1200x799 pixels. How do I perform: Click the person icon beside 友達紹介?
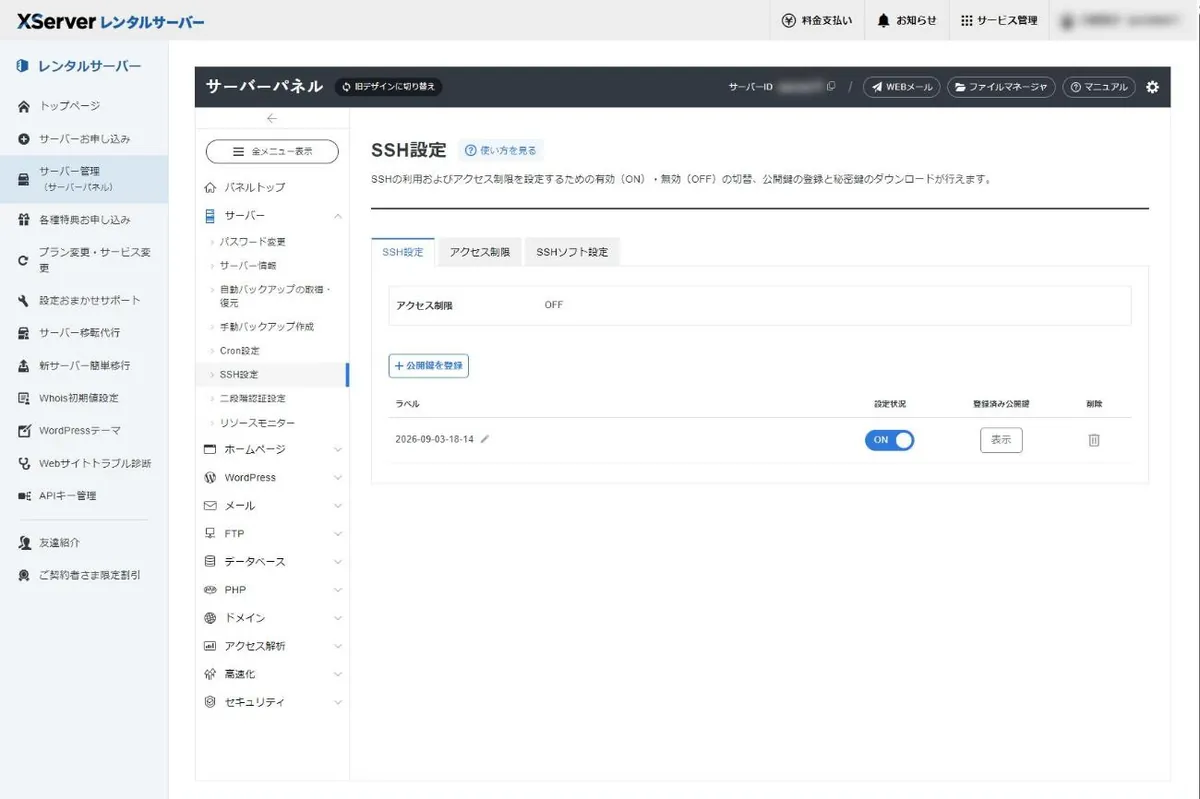[24, 543]
